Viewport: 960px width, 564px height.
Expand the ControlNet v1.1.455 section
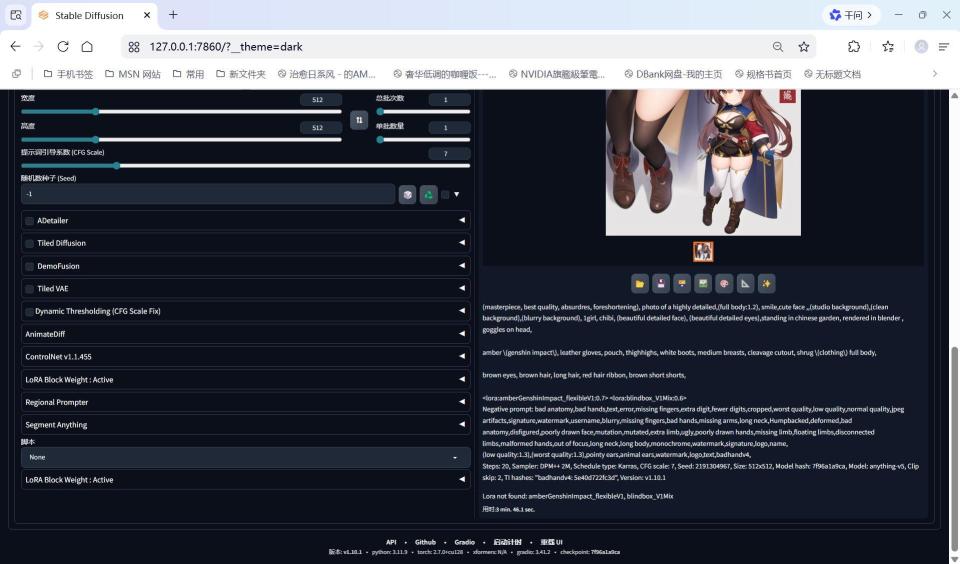[246, 356]
